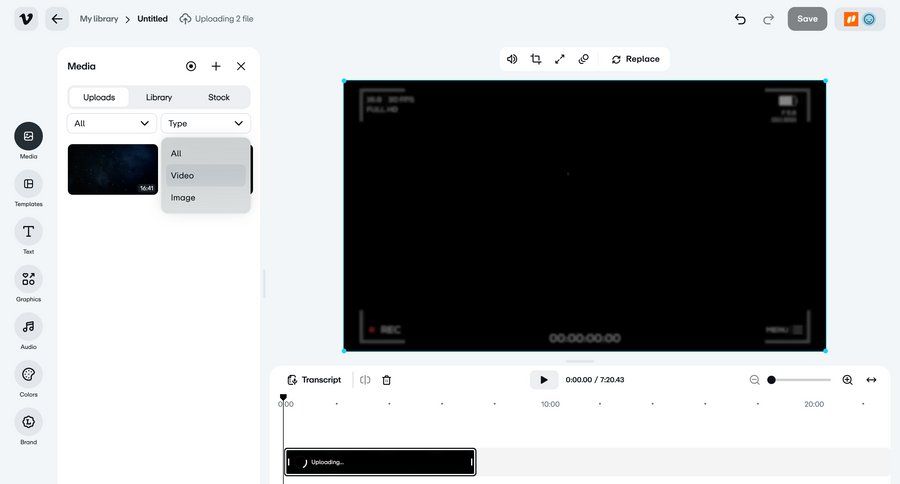This screenshot has height=484, width=900.
Task: Open the Brand sidebar tool
Action: pos(28,427)
